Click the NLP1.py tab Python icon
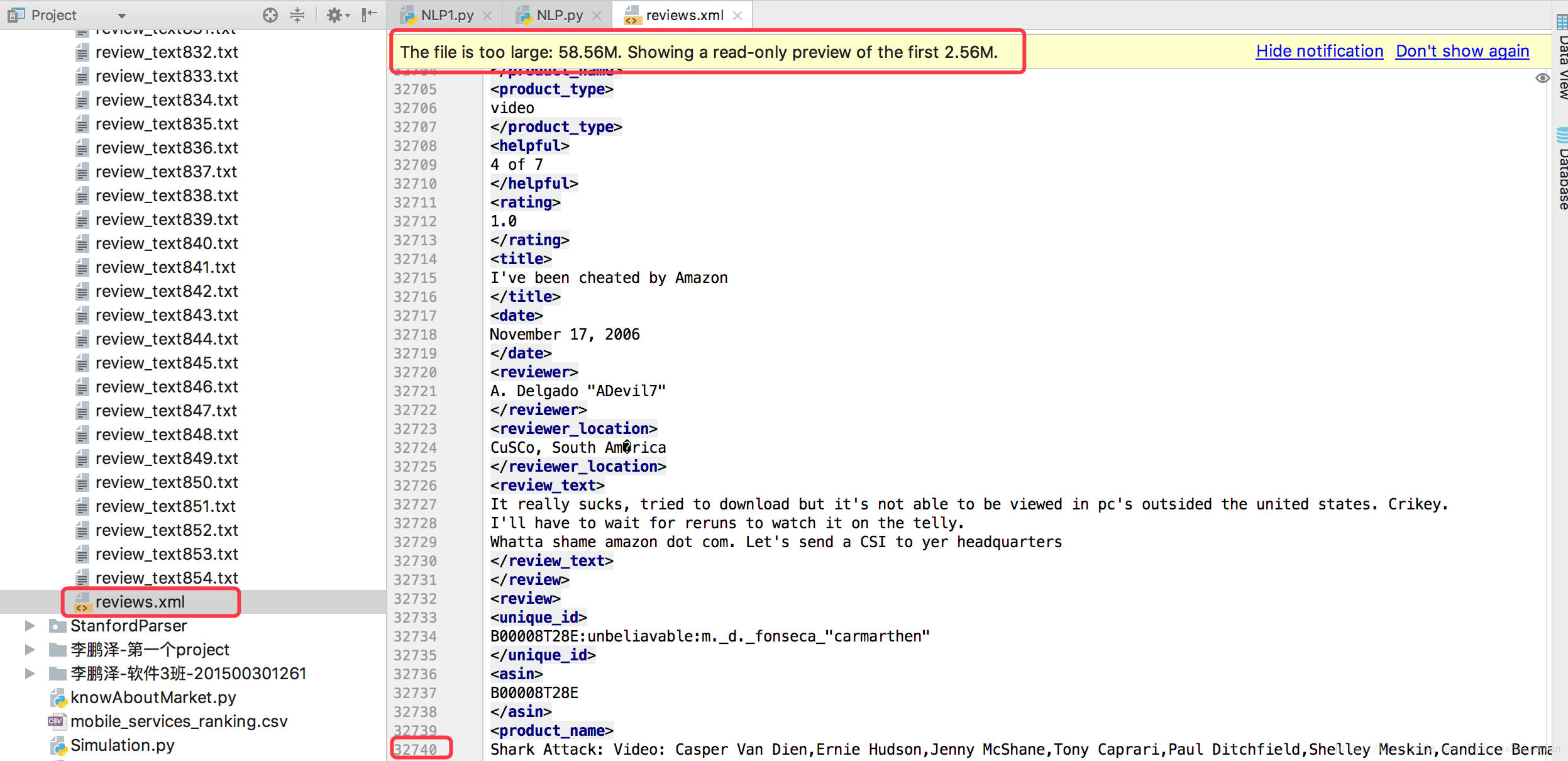1568x761 pixels. [408, 16]
